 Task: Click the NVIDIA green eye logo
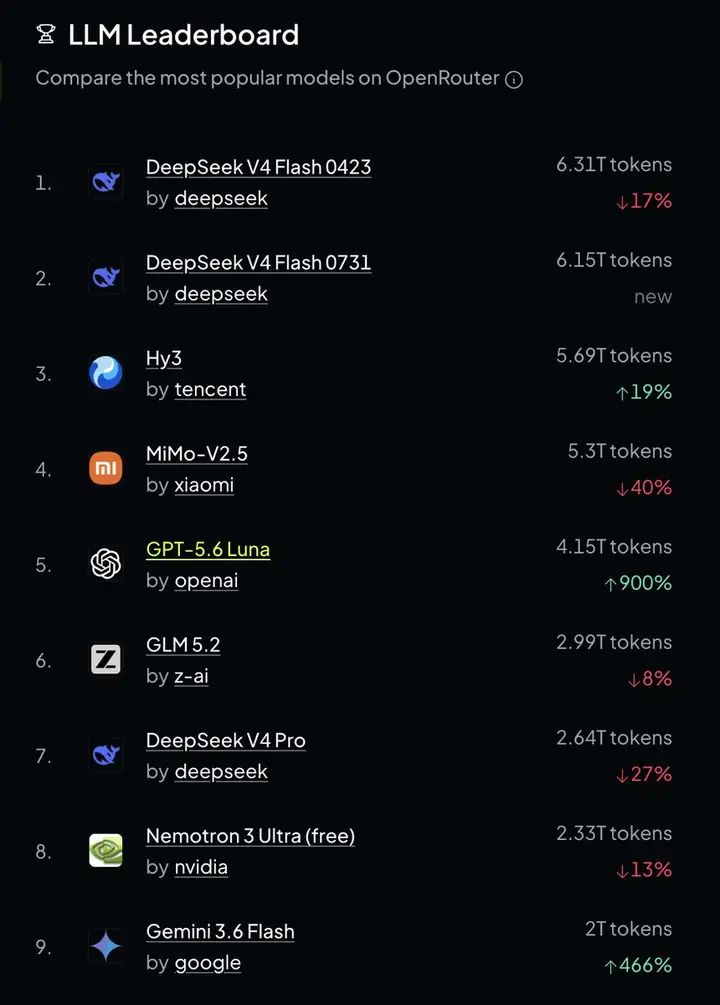(x=106, y=851)
